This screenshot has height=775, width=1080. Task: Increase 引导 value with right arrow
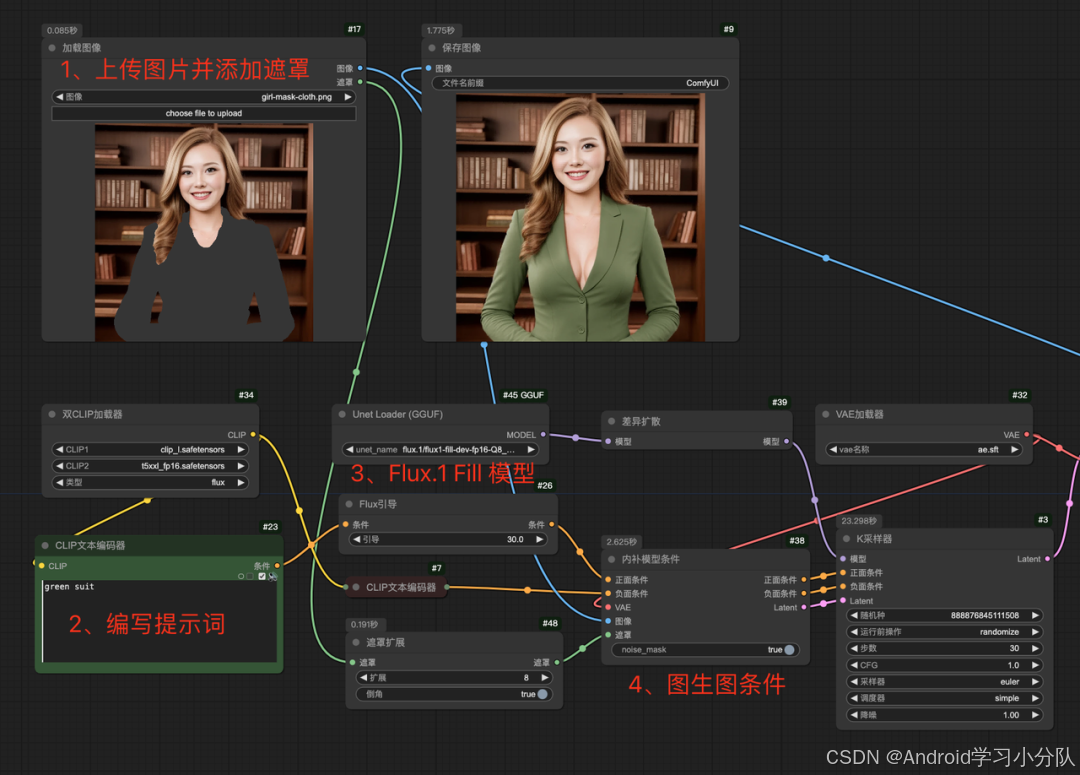point(539,539)
